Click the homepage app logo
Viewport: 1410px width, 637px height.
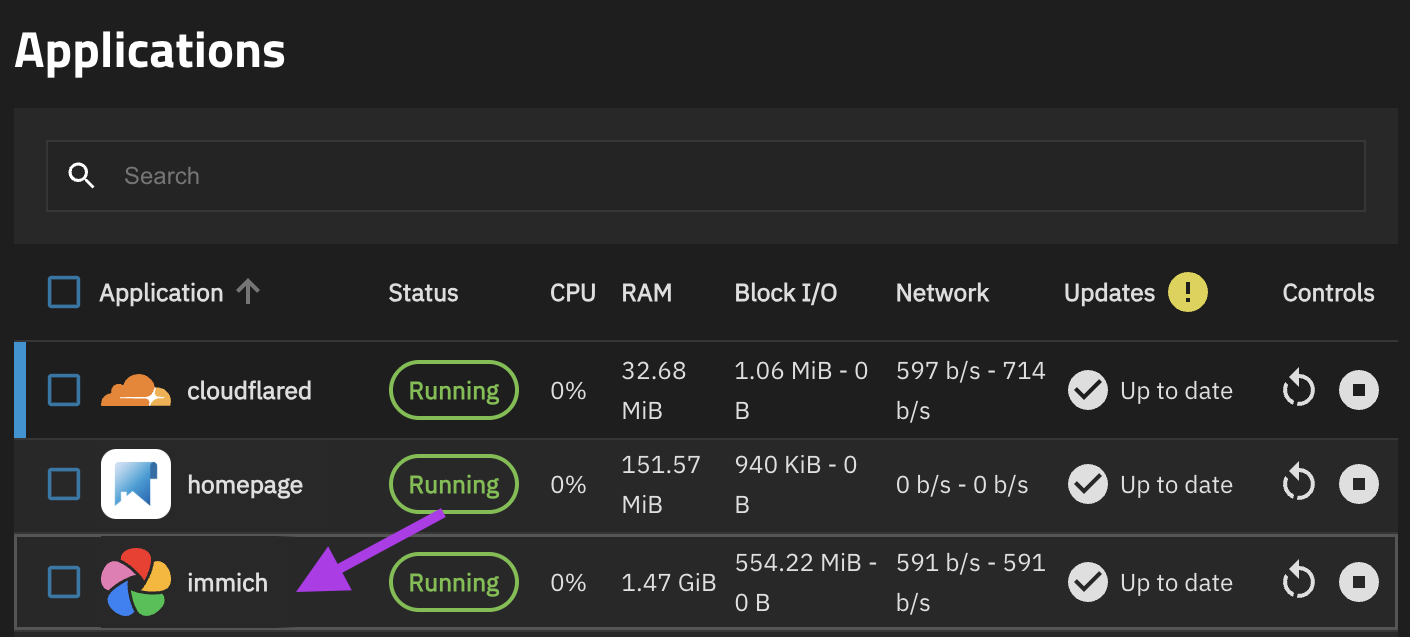135,485
